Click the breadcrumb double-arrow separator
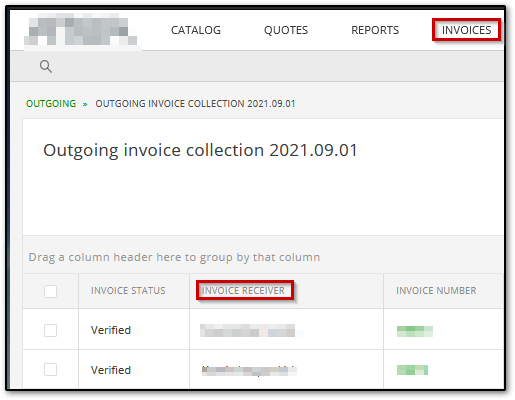This screenshot has width=515, height=400. pyautogui.click(x=85, y=104)
